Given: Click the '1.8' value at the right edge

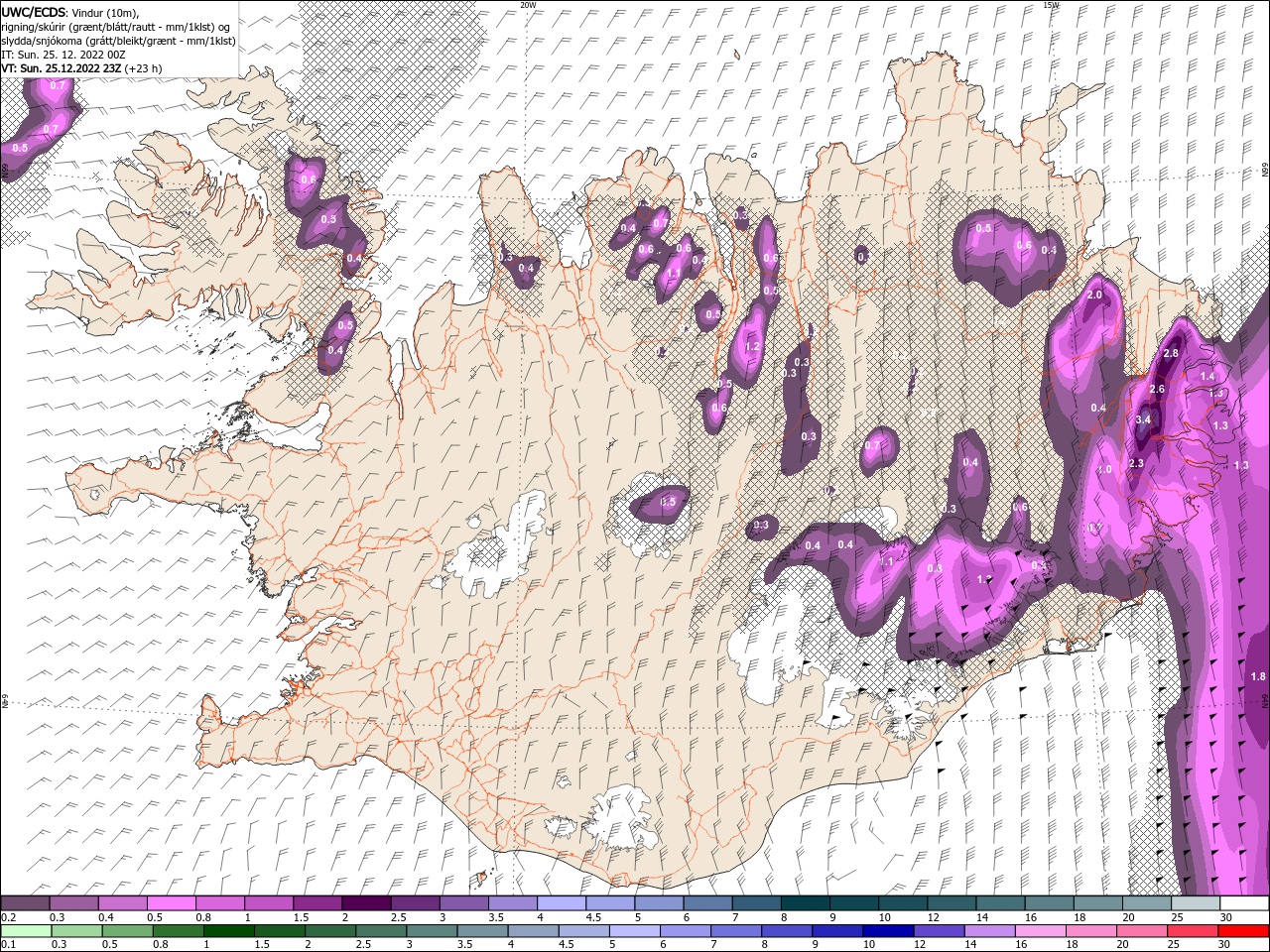Looking at the screenshot, I should [x=1258, y=676].
